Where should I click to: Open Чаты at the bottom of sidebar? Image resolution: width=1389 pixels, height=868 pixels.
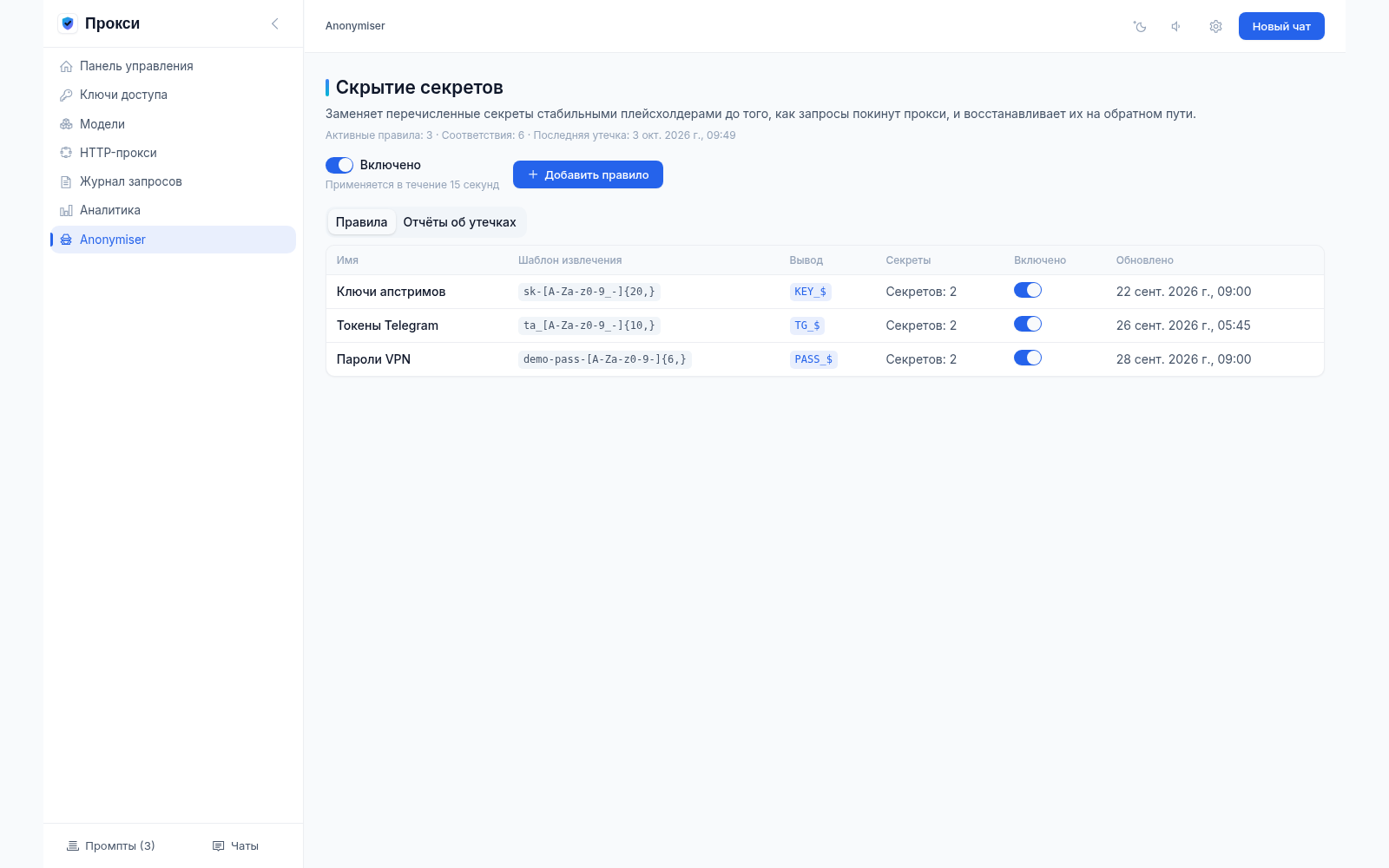point(236,845)
